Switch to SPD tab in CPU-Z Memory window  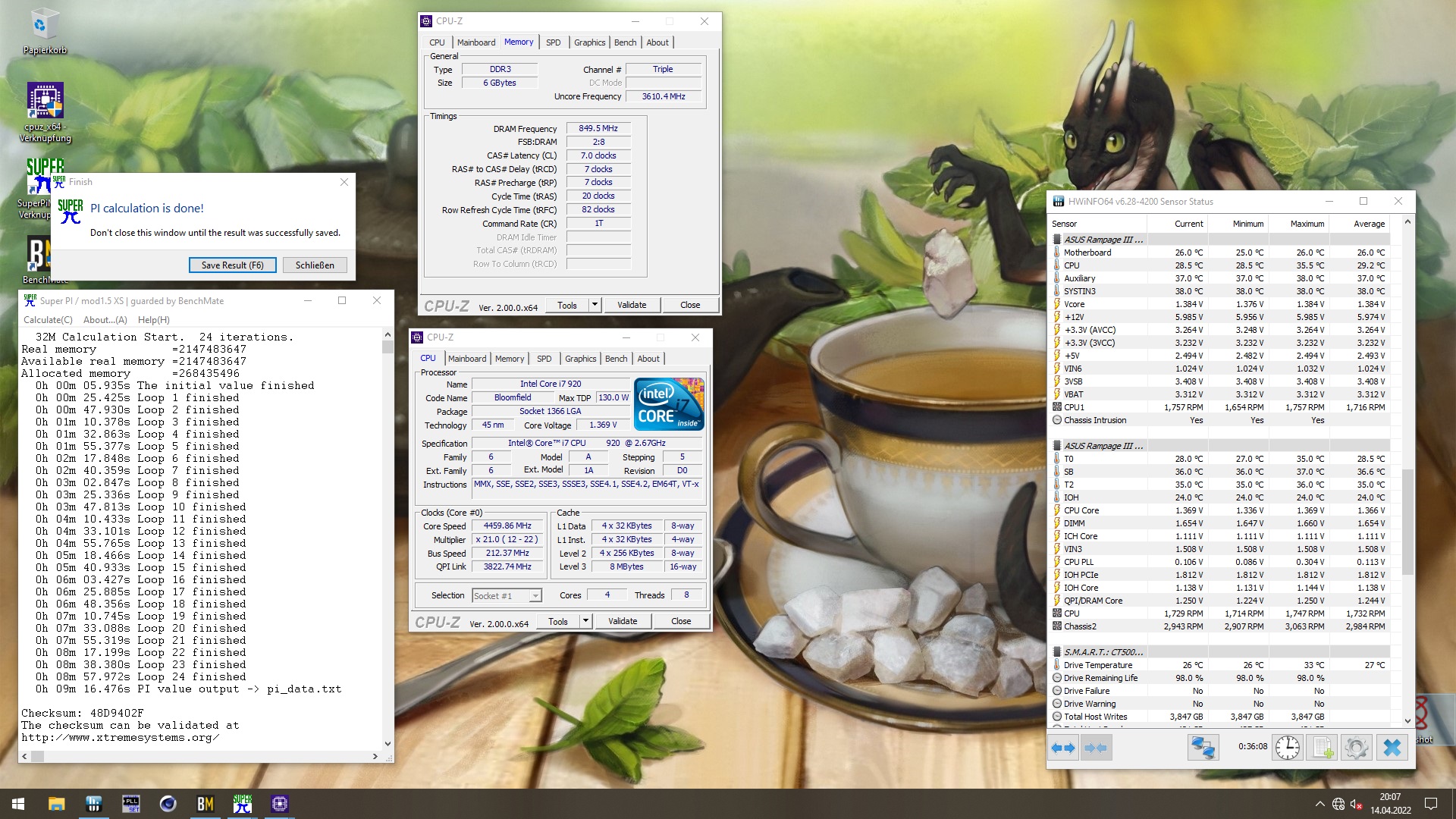click(554, 42)
